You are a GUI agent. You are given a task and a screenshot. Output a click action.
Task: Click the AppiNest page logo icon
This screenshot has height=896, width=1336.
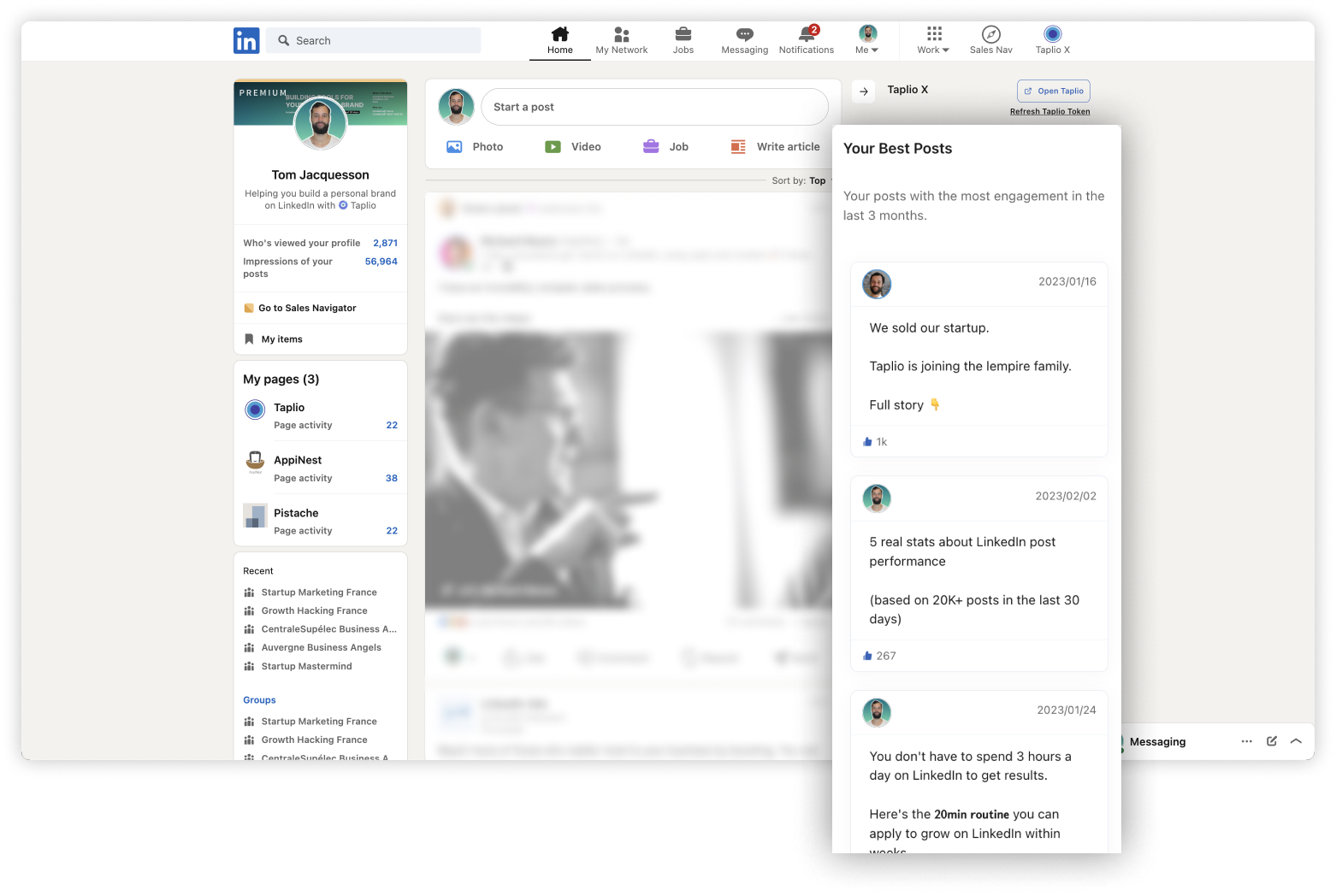click(255, 463)
